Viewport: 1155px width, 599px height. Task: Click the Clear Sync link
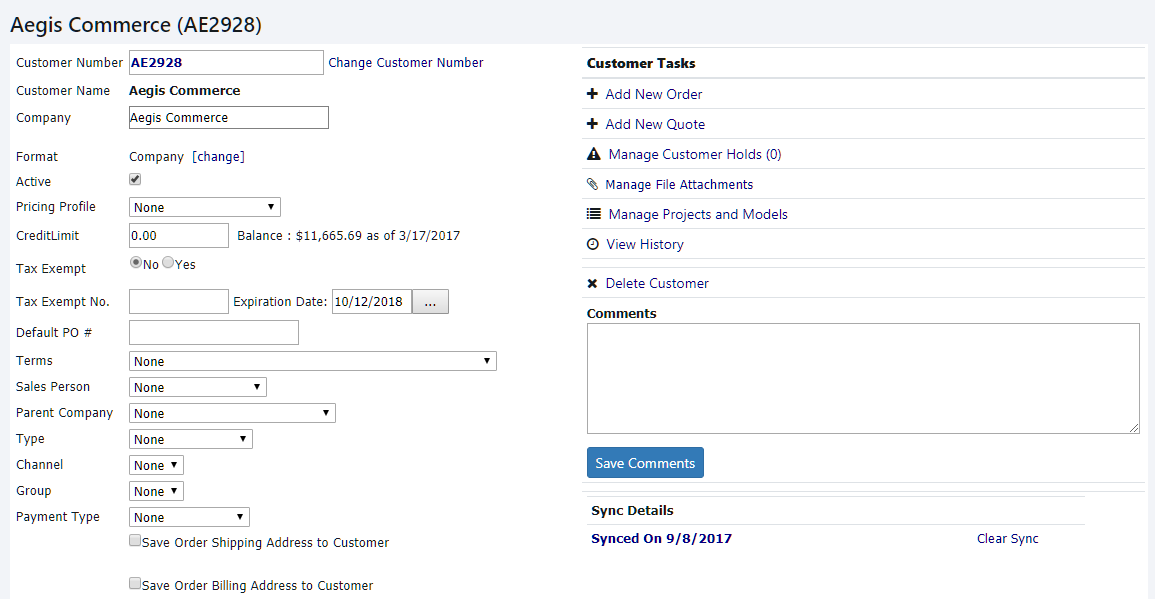(x=1007, y=539)
